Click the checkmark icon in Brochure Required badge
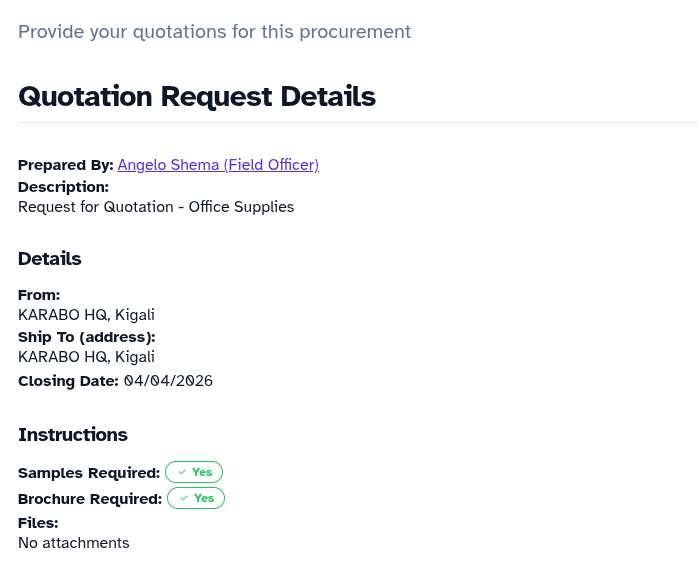This screenshot has width=697, height=582. pos(183,498)
